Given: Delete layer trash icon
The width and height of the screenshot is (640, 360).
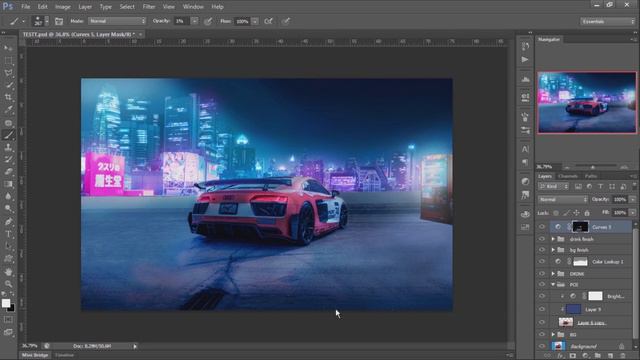Looking at the screenshot, I should pyautogui.click(x=623, y=356).
